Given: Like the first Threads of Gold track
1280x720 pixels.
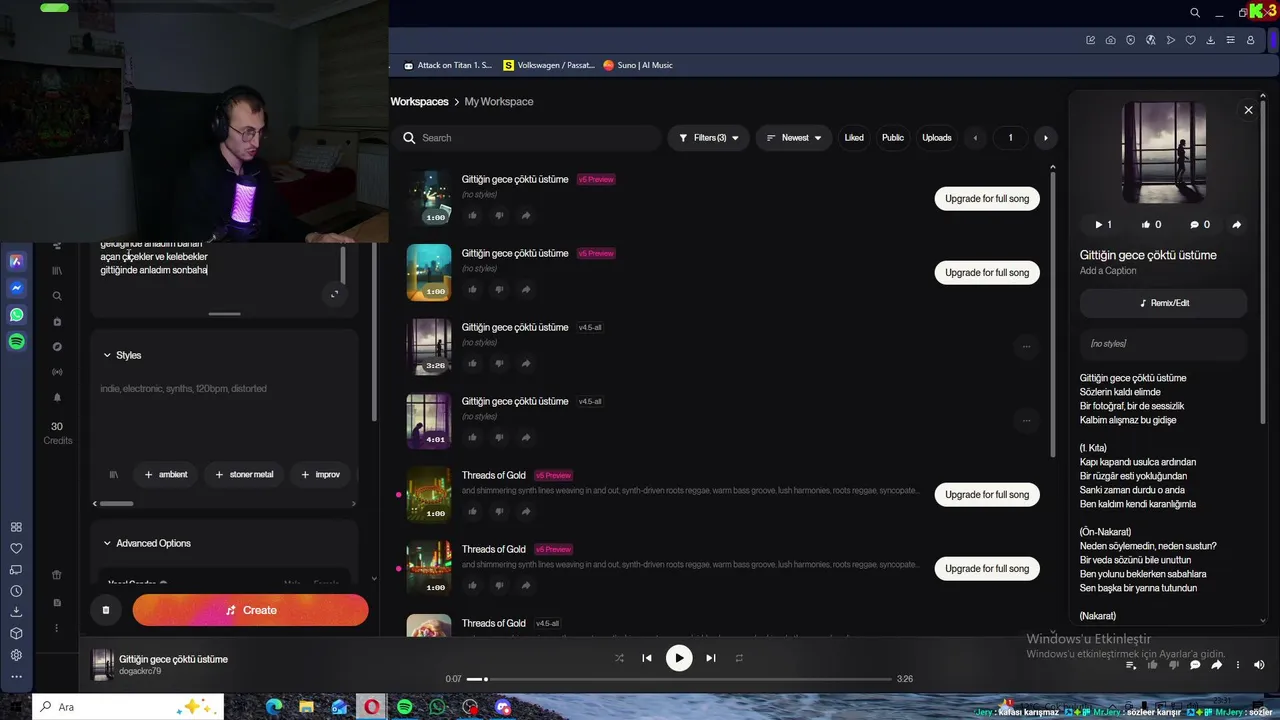Looking at the screenshot, I should pos(473,512).
